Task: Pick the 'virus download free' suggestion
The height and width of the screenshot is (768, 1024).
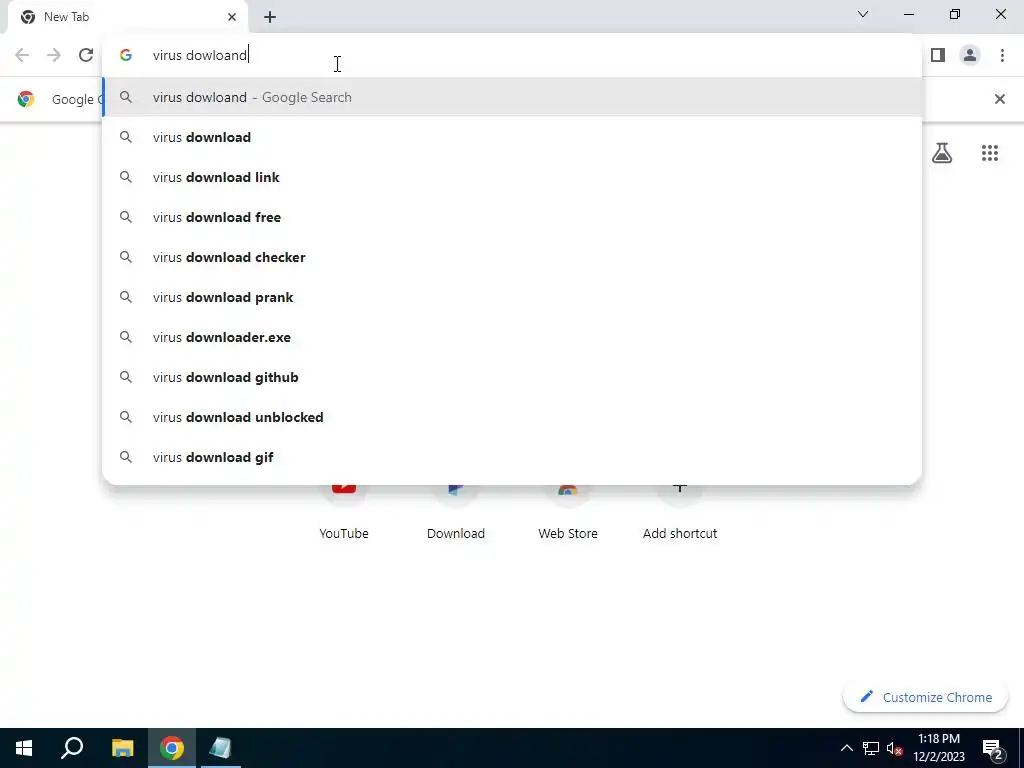Action: pos(512,217)
